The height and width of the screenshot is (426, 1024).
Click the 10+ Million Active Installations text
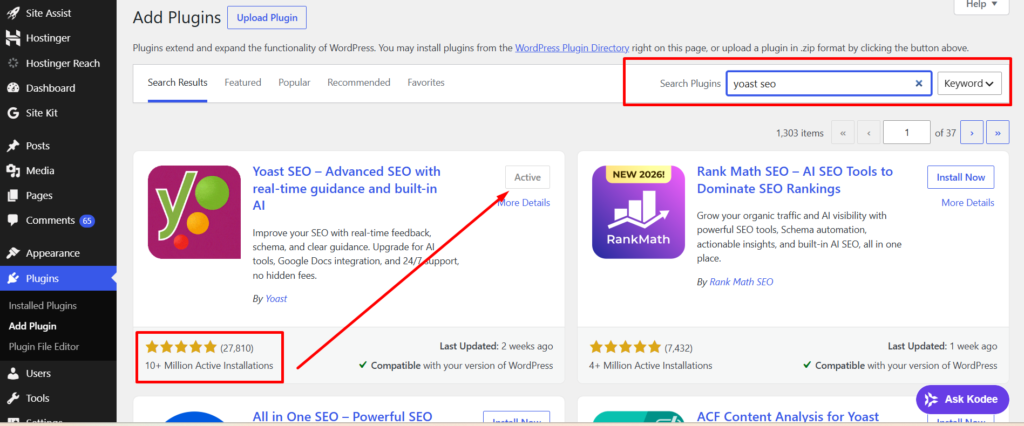210,365
